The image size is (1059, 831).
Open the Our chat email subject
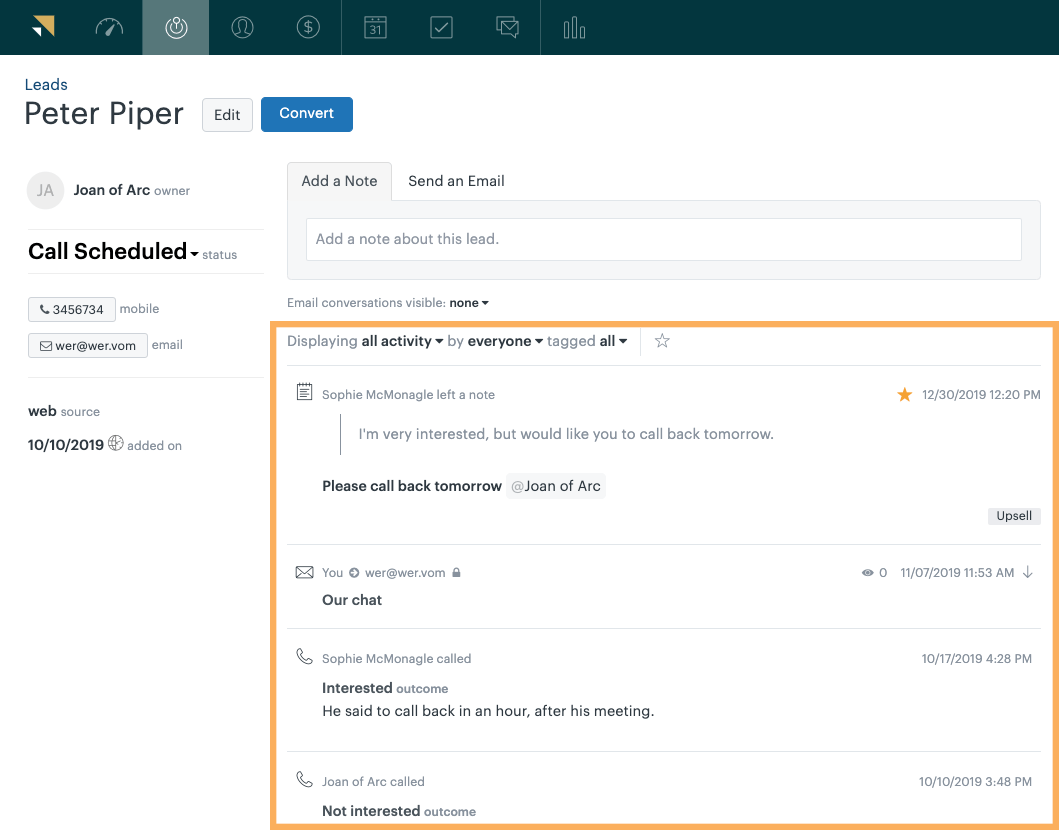coord(352,600)
